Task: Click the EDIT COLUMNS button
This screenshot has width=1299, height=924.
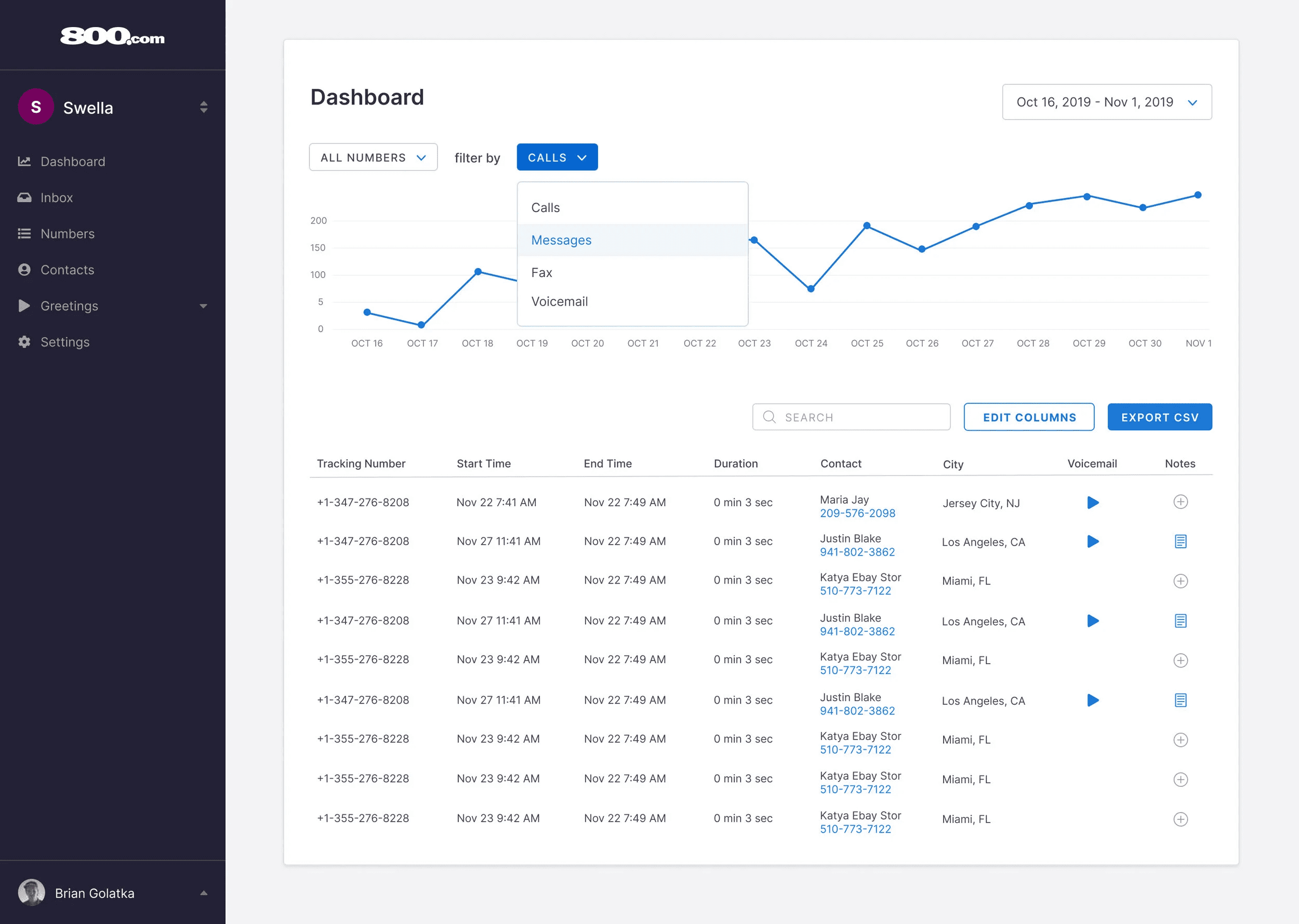Action: [x=1029, y=418]
